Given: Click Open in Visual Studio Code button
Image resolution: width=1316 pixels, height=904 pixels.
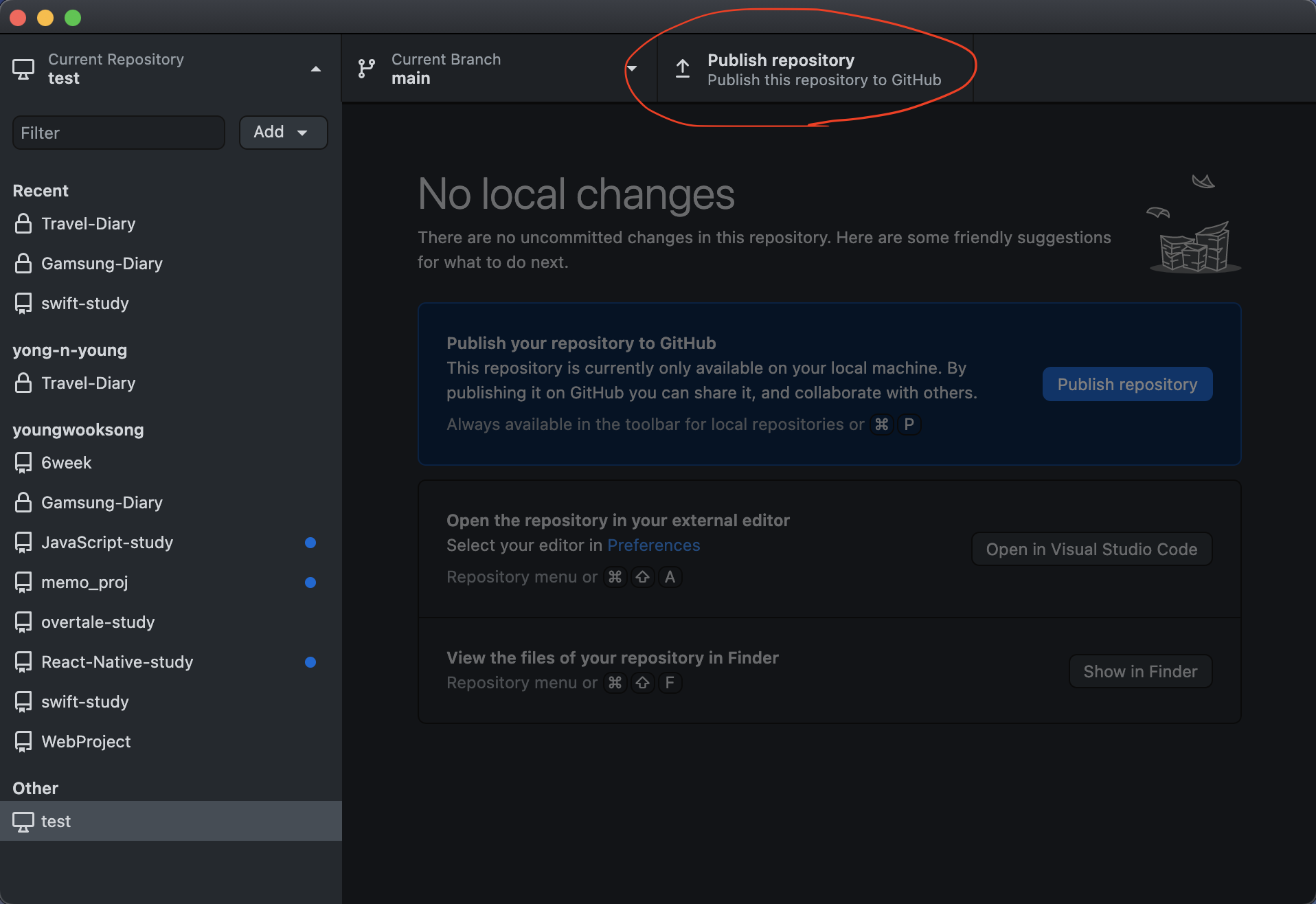Looking at the screenshot, I should click(1091, 549).
